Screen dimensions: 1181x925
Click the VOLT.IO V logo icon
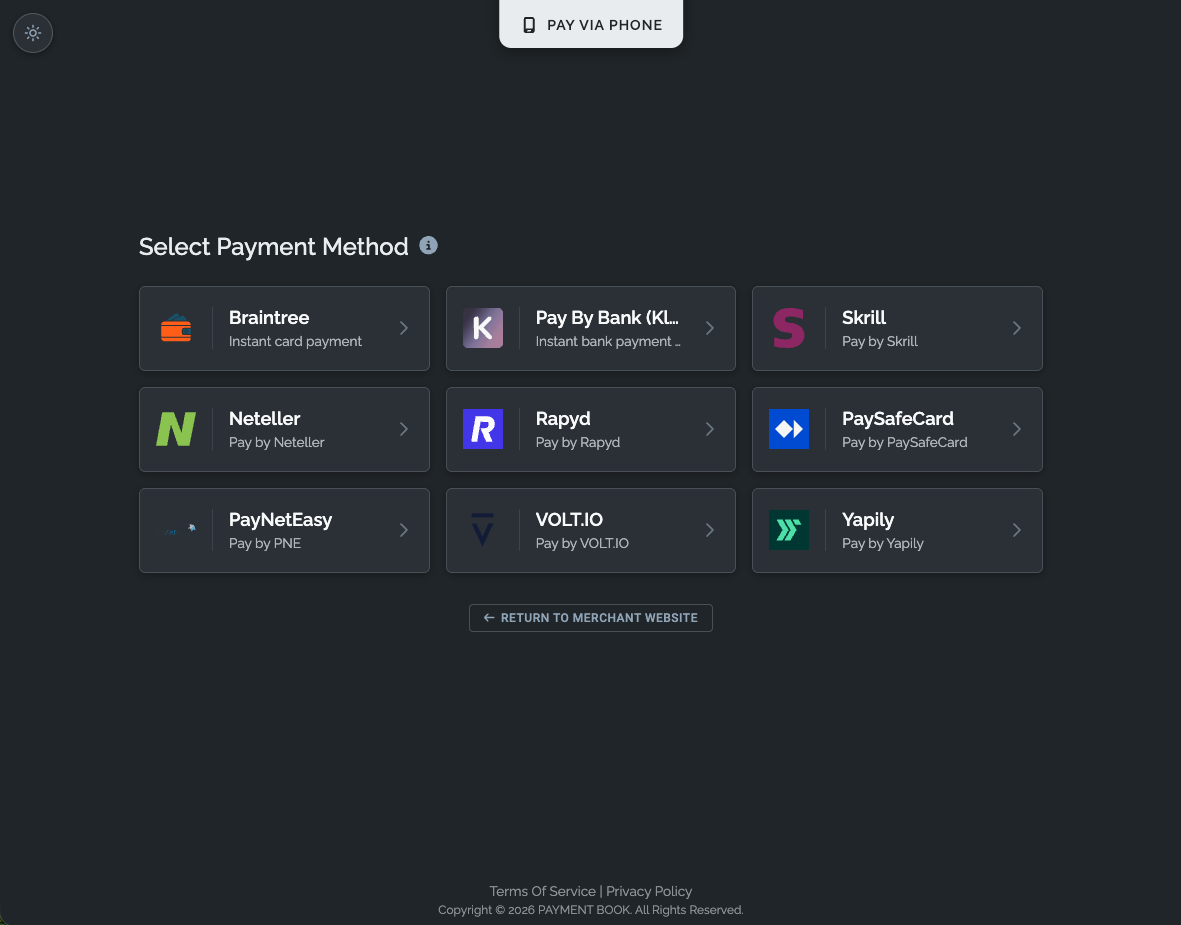[x=483, y=530]
